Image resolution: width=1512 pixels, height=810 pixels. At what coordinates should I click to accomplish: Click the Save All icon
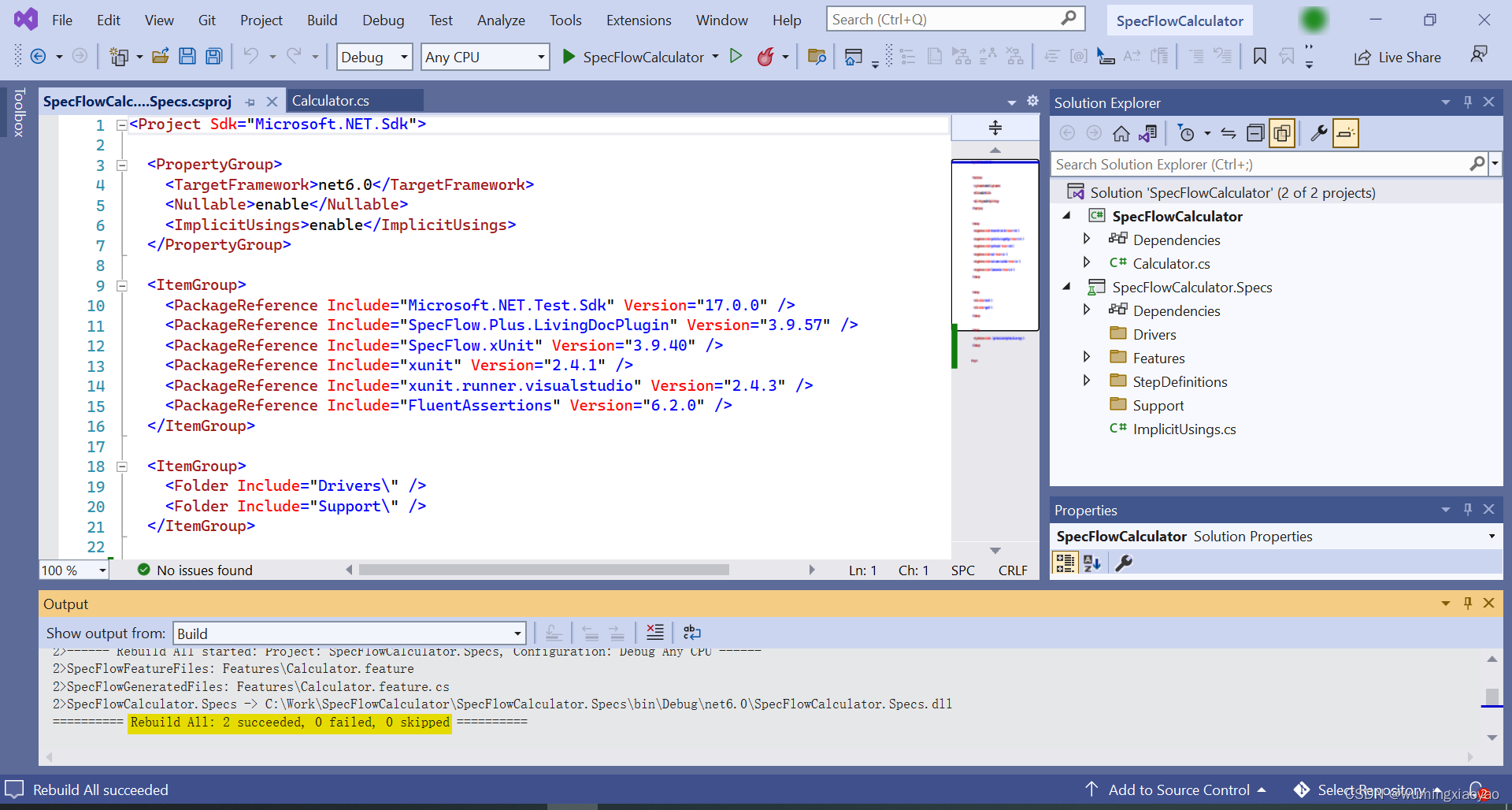click(213, 56)
